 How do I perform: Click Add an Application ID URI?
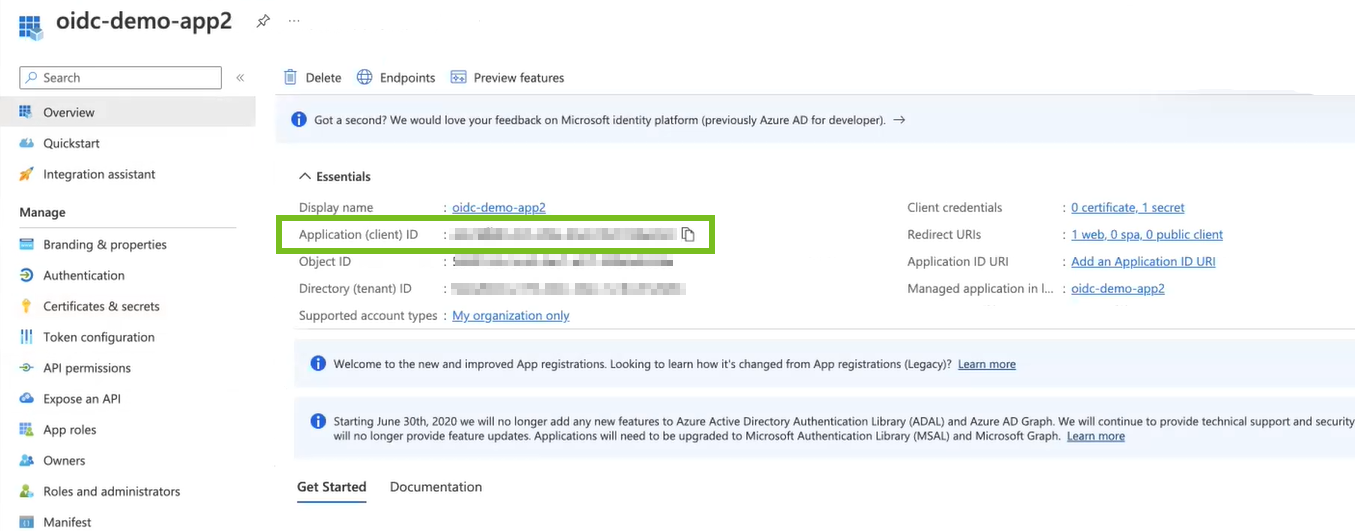click(1143, 261)
